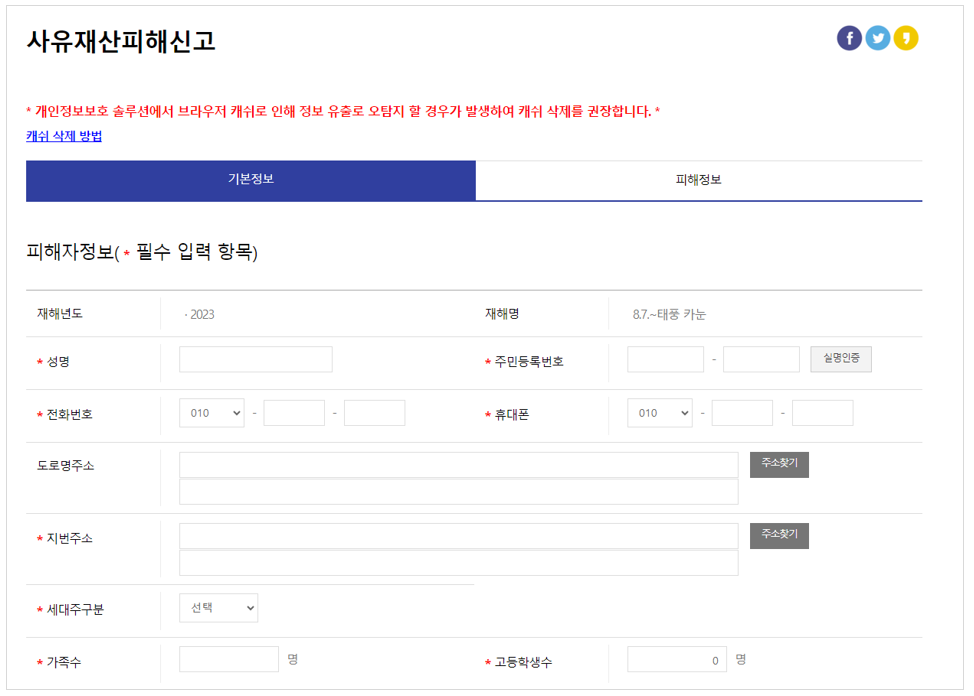Share the page on Facebook

pos(848,38)
